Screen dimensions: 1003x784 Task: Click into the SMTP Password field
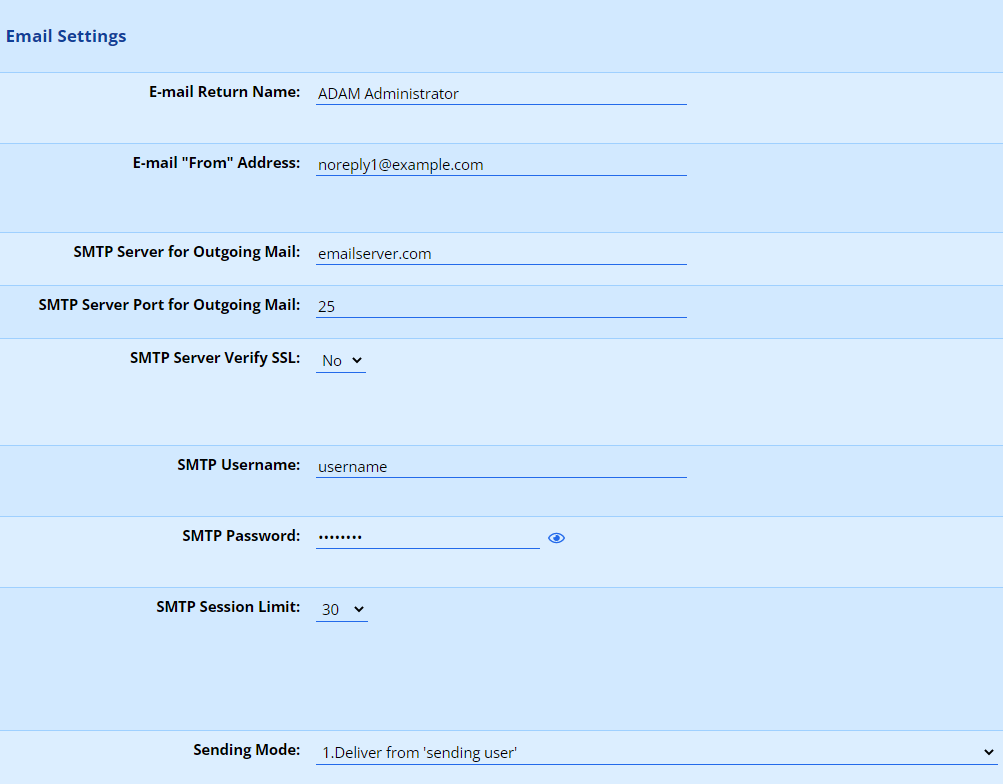tap(427, 538)
